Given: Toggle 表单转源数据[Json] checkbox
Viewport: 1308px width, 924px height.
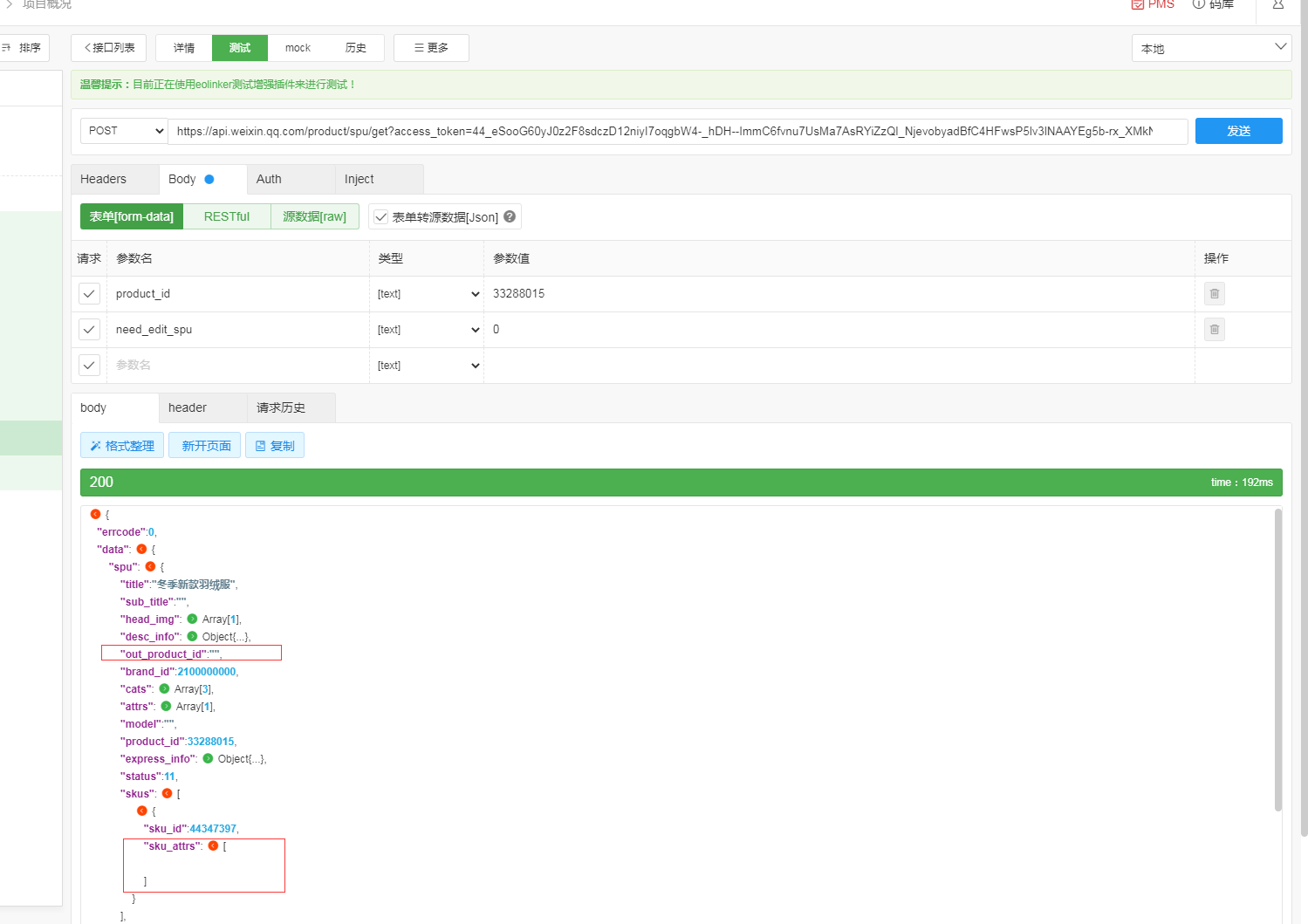Looking at the screenshot, I should click(381, 217).
